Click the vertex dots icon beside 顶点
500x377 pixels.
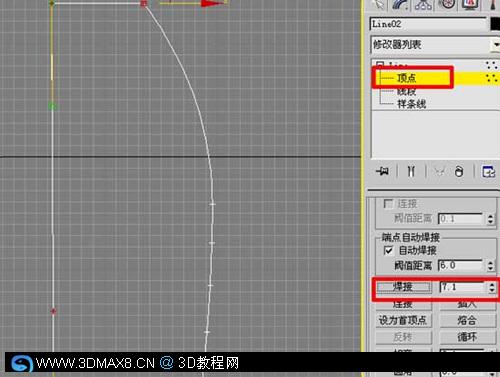click(491, 78)
